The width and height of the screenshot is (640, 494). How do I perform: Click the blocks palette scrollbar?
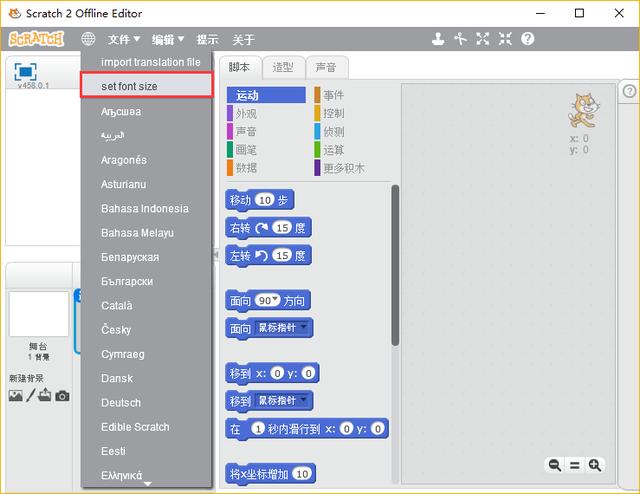(395, 265)
